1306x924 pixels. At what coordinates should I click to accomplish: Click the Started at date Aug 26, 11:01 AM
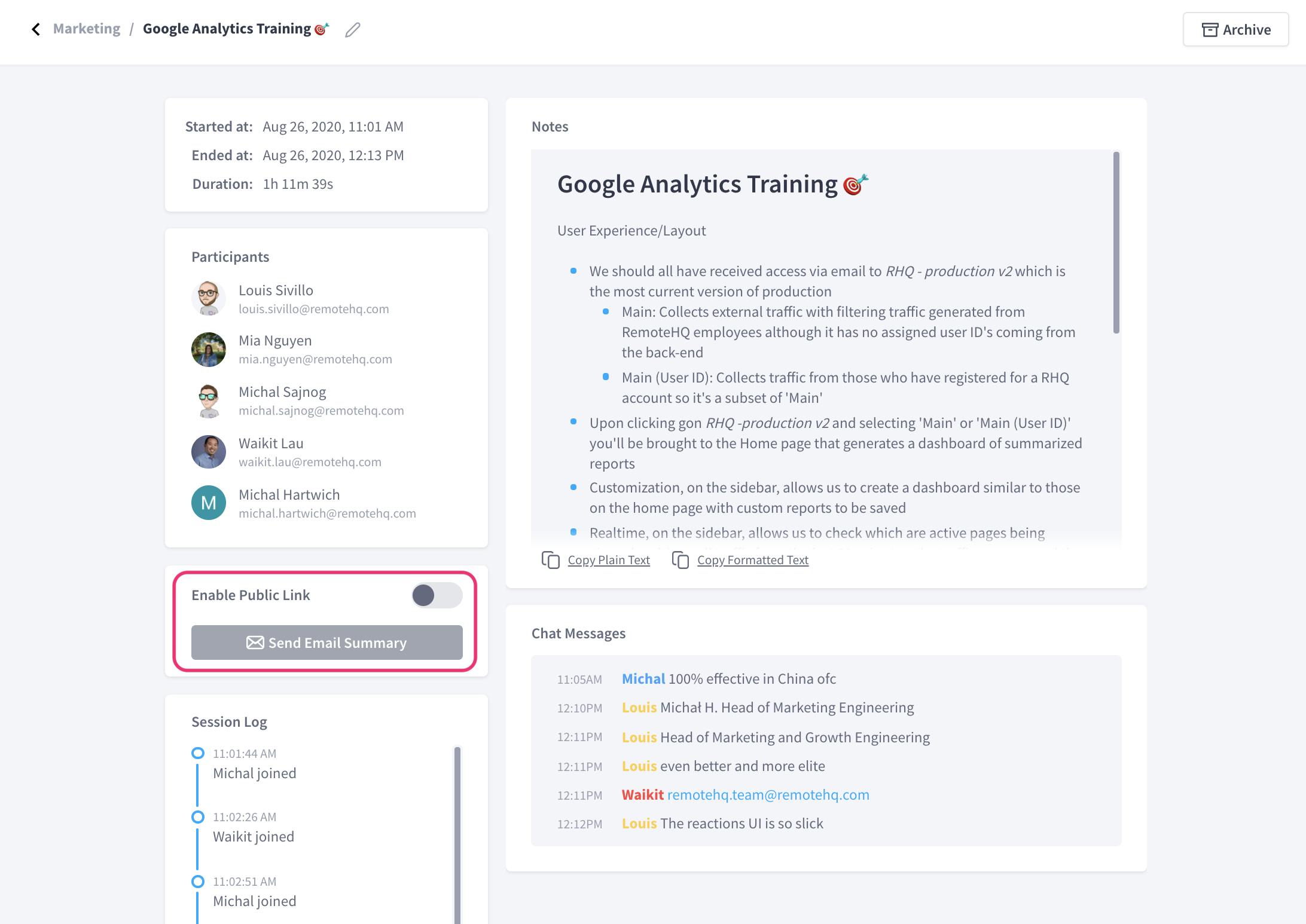point(333,127)
